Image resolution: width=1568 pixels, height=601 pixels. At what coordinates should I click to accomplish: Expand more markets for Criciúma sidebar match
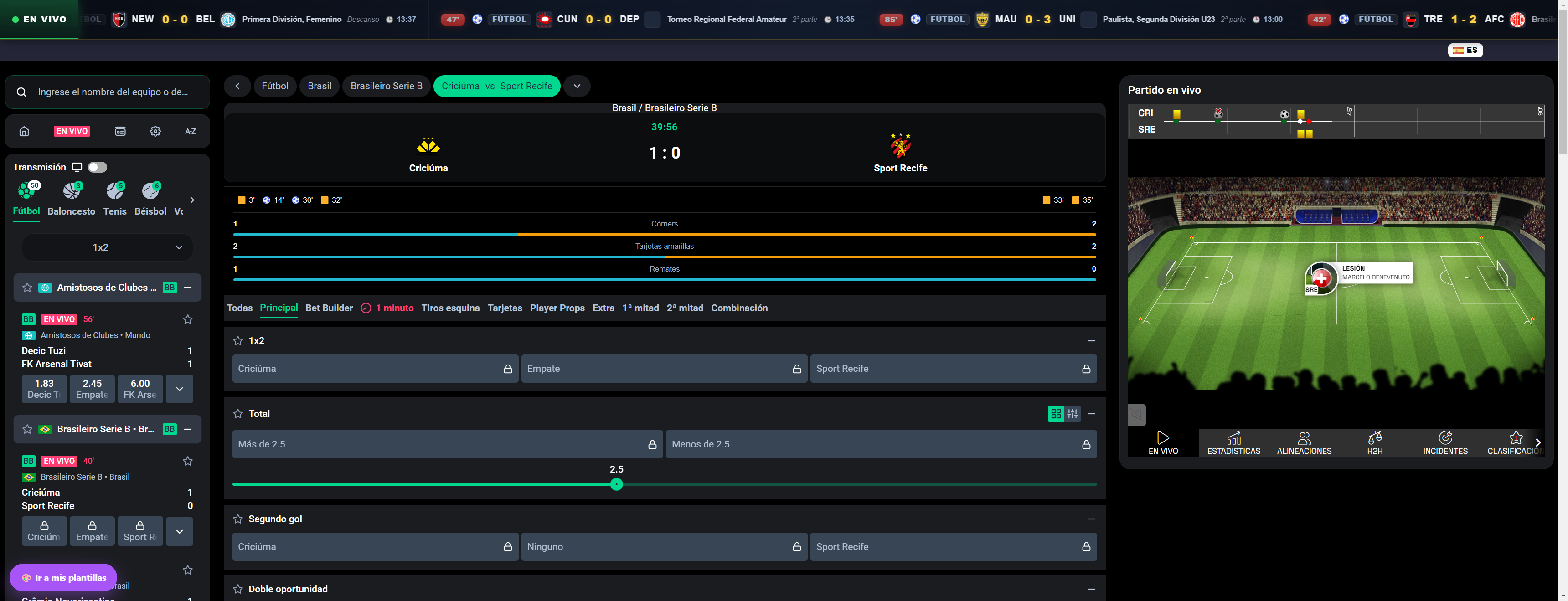pyautogui.click(x=180, y=531)
